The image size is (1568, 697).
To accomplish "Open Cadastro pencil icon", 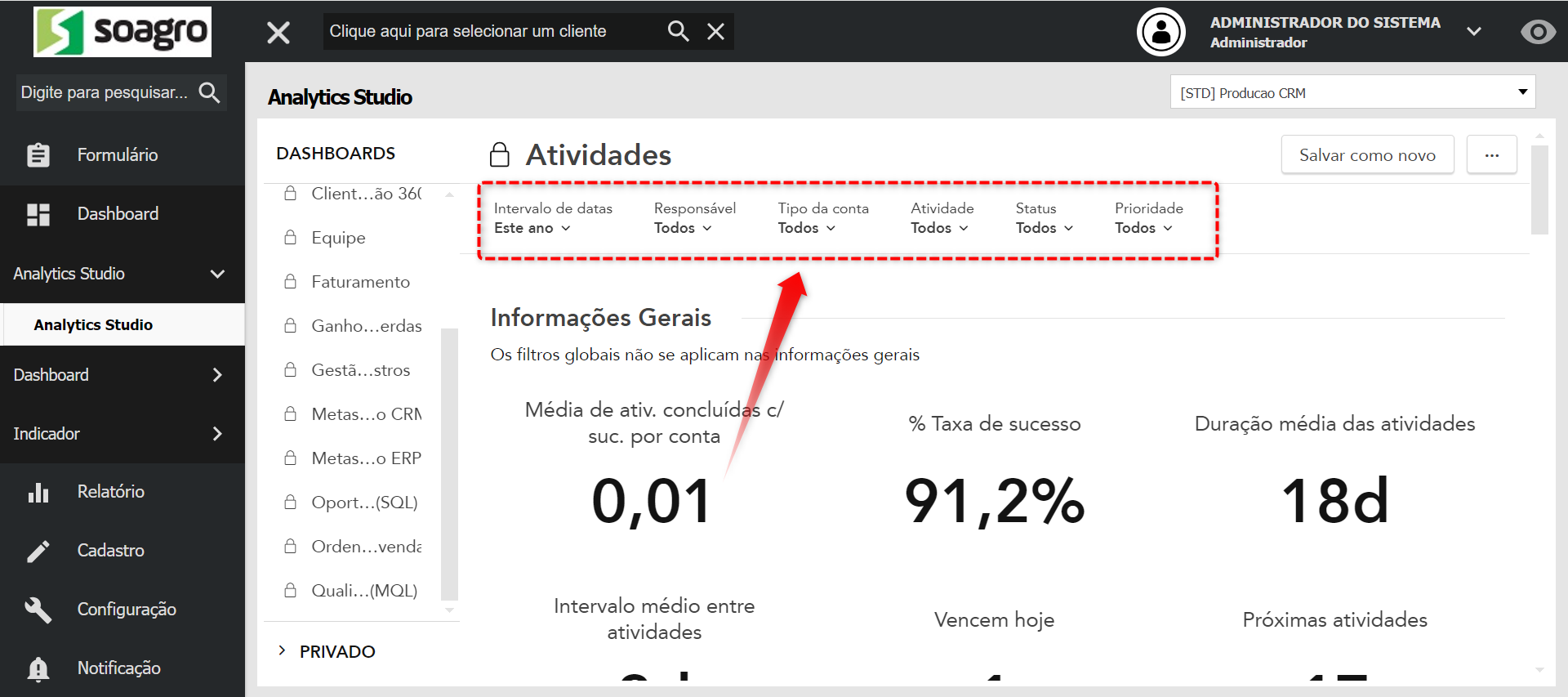I will [38, 551].
